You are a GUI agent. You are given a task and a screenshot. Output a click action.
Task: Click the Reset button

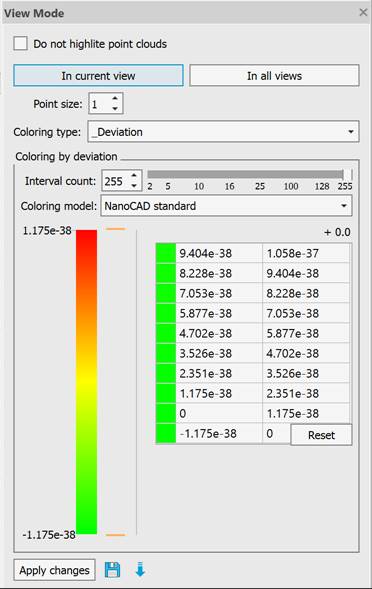tap(321, 435)
